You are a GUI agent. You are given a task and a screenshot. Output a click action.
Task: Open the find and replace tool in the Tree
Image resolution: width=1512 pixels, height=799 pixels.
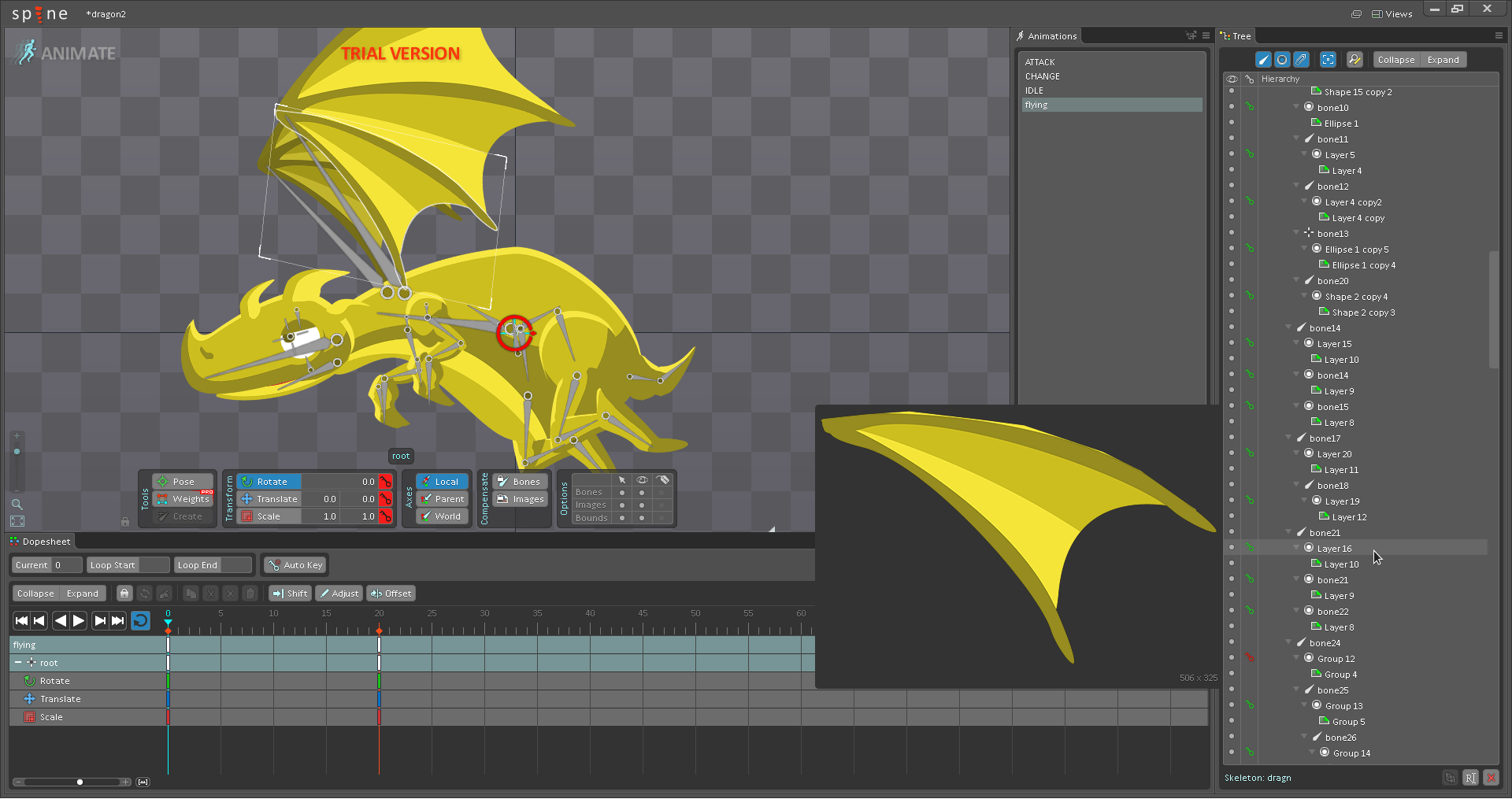pyautogui.click(x=1354, y=60)
